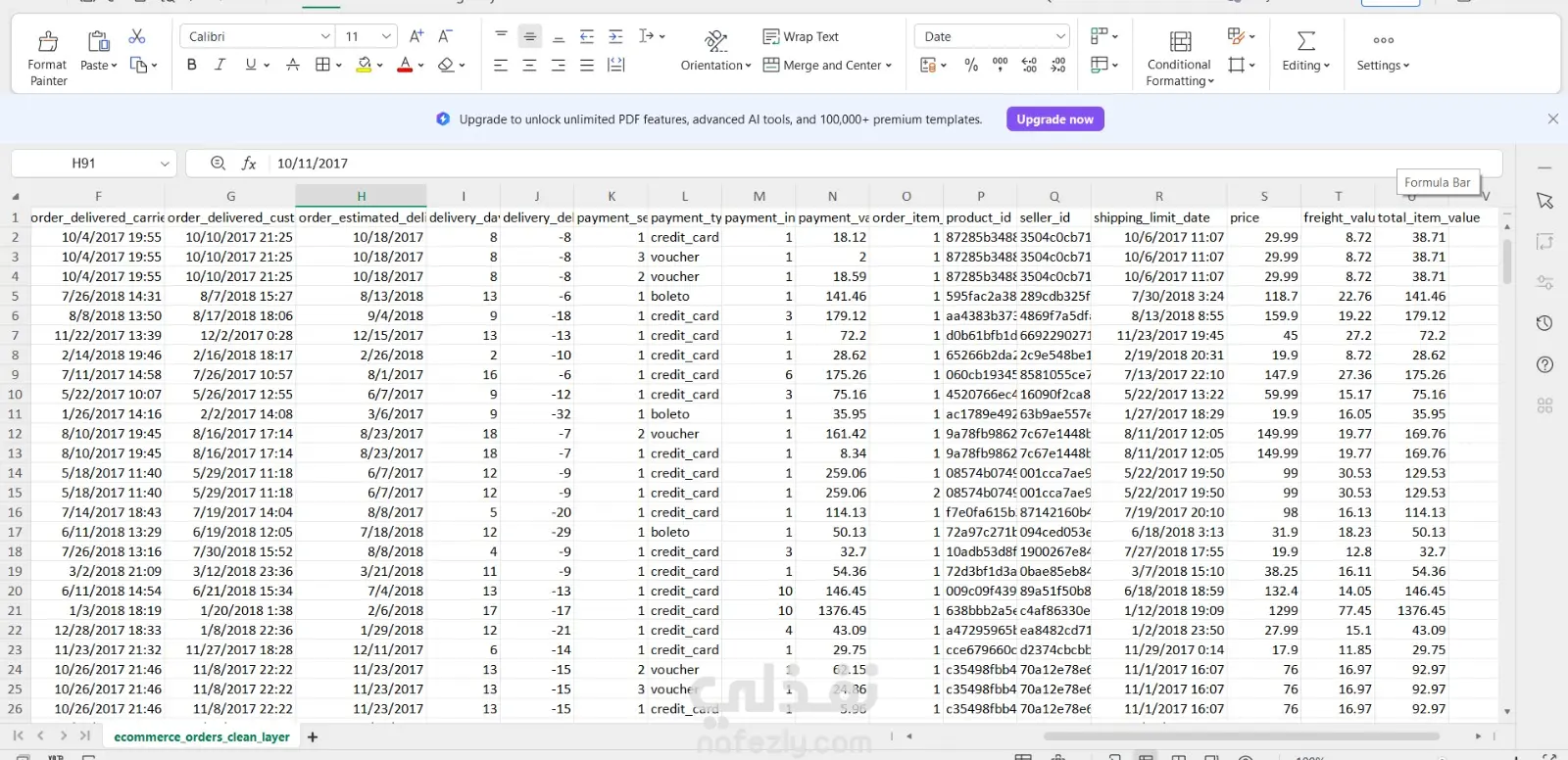Expand the Name Box dropdown
Screen dimensions: 1568x760
pyautogui.click(x=165, y=164)
